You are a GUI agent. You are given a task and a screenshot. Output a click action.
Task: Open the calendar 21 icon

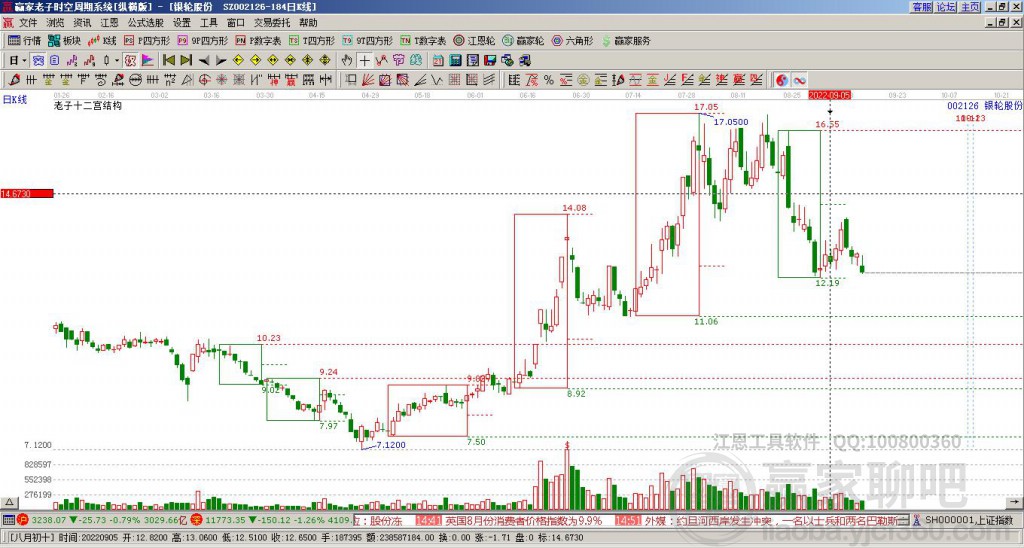[438, 61]
